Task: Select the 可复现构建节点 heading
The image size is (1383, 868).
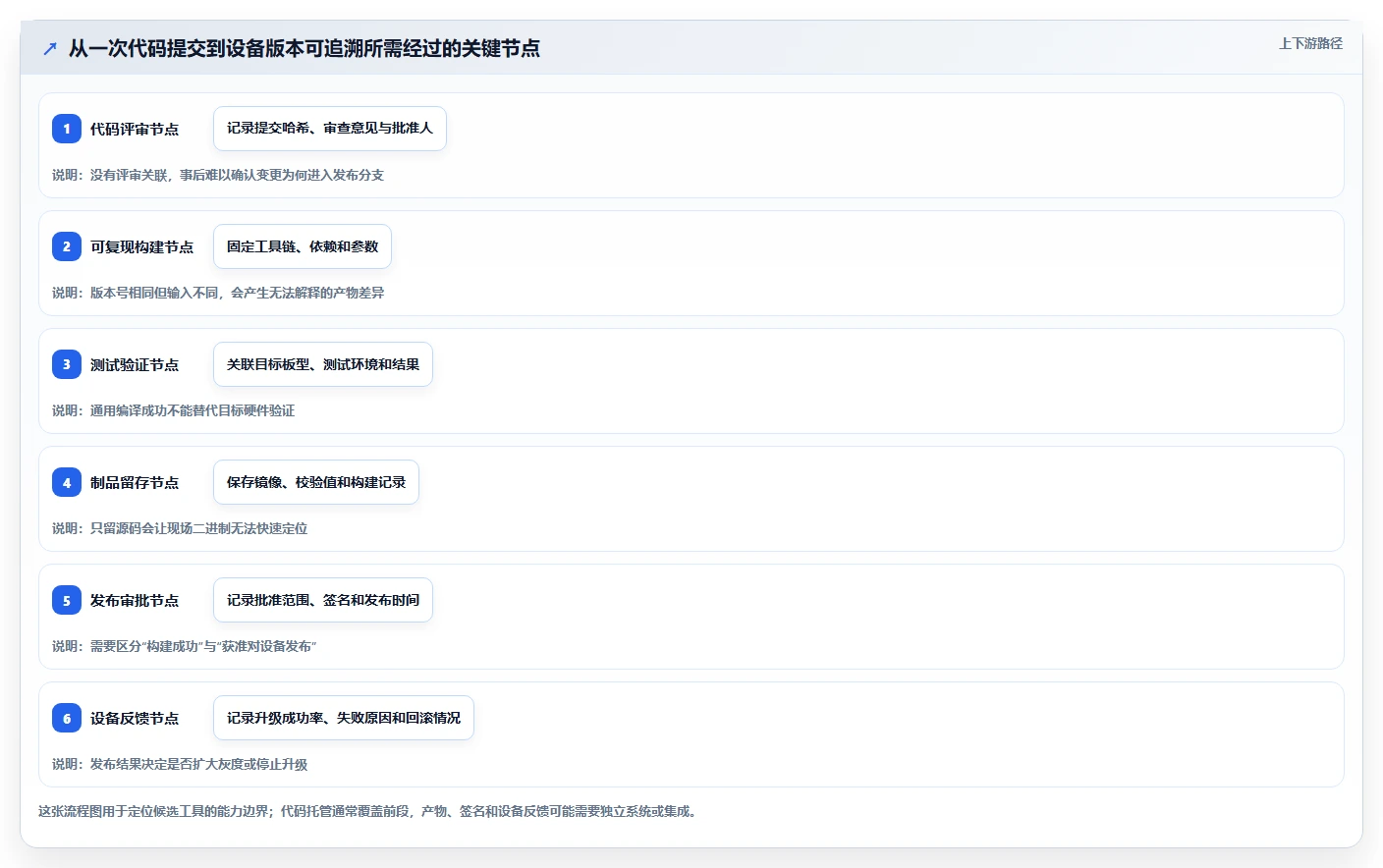Action: coord(142,246)
